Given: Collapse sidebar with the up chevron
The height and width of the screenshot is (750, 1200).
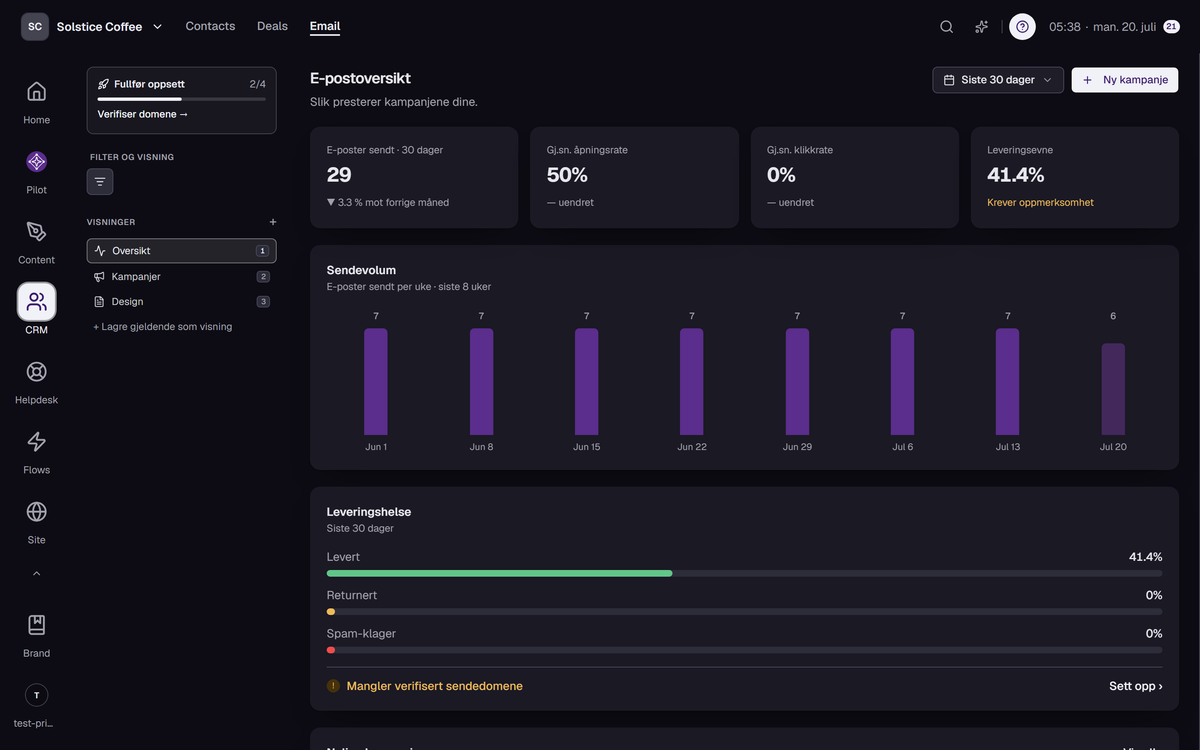Looking at the screenshot, I should (36, 574).
